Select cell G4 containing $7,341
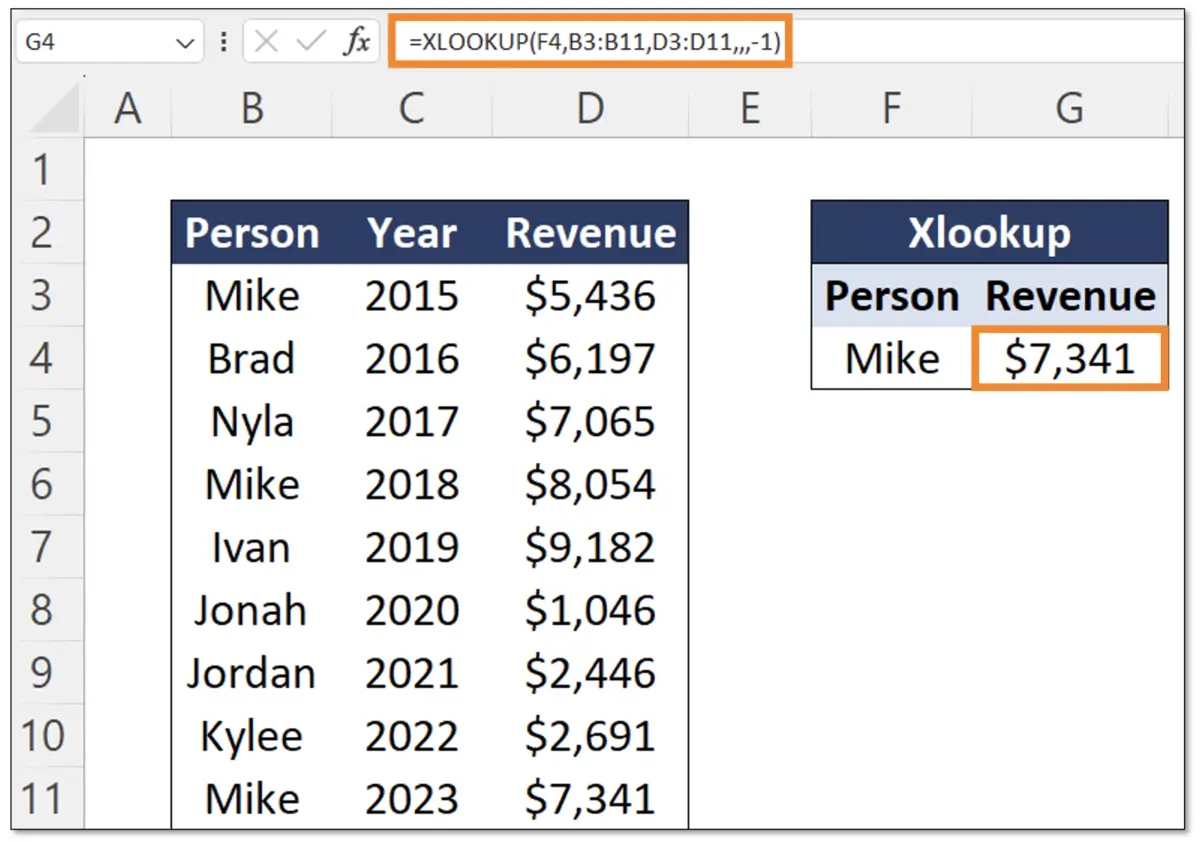 tap(1070, 358)
